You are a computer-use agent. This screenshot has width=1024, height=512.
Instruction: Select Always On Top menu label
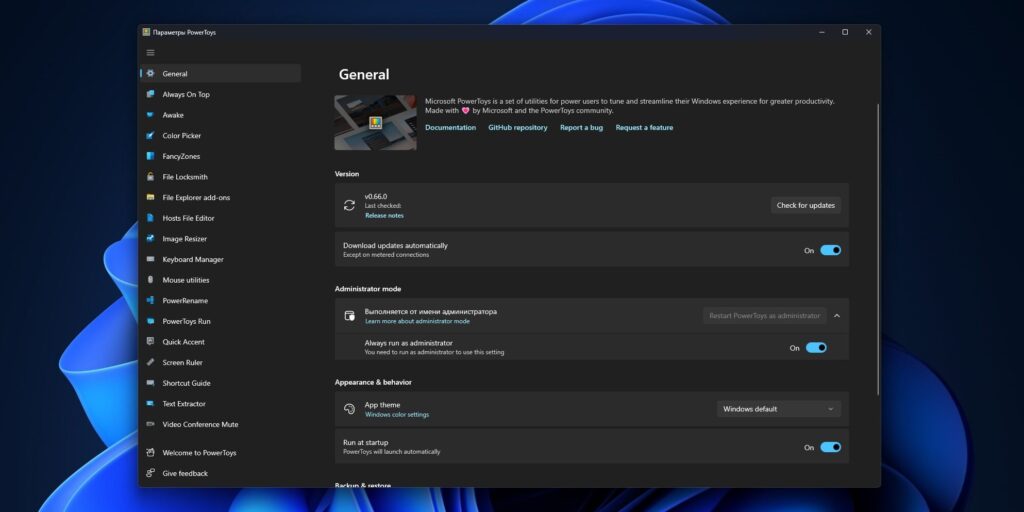coord(186,95)
